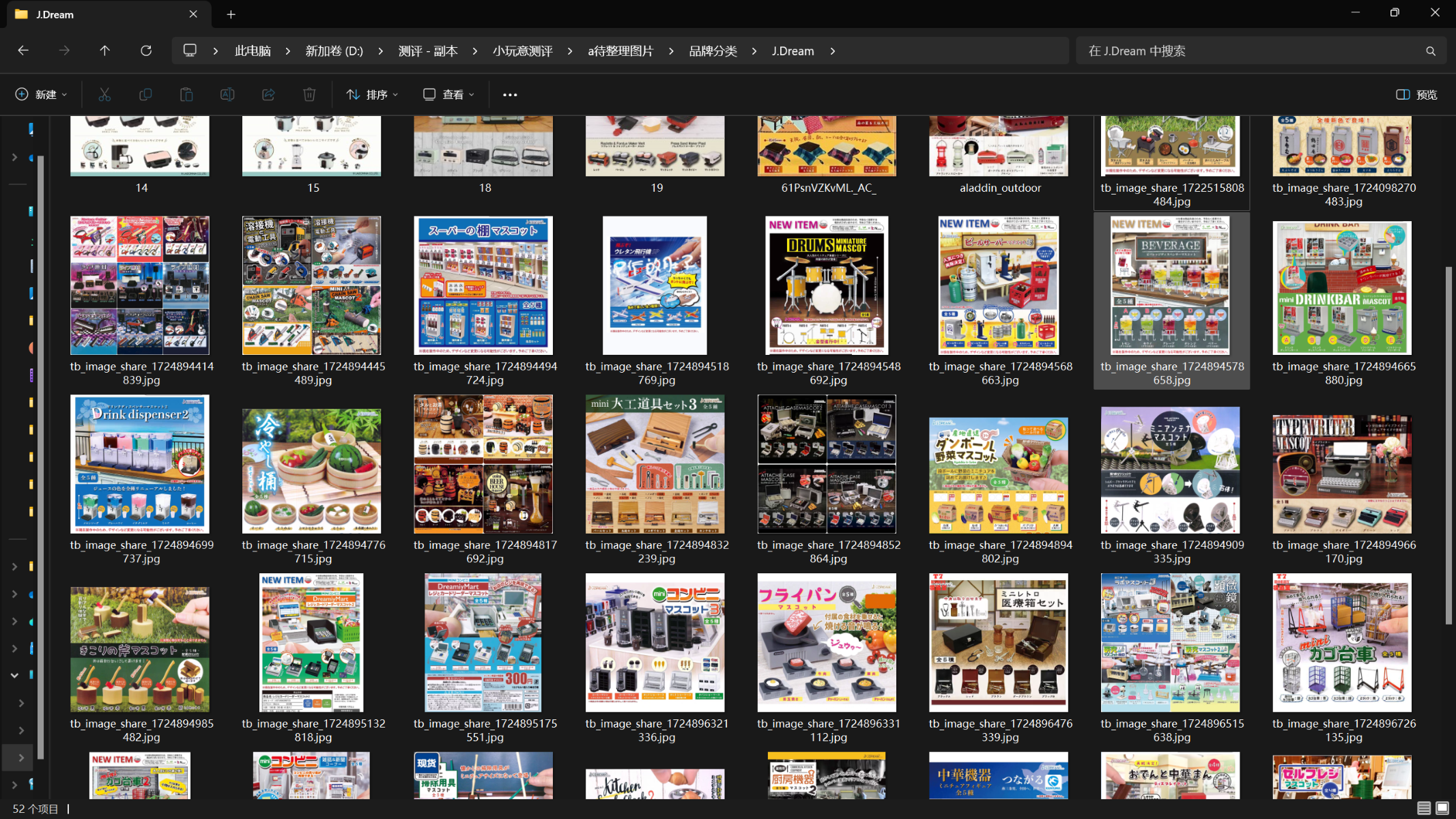Open a new tab with plus
This screenshot has height=819, width=1456.
point(231,14)
